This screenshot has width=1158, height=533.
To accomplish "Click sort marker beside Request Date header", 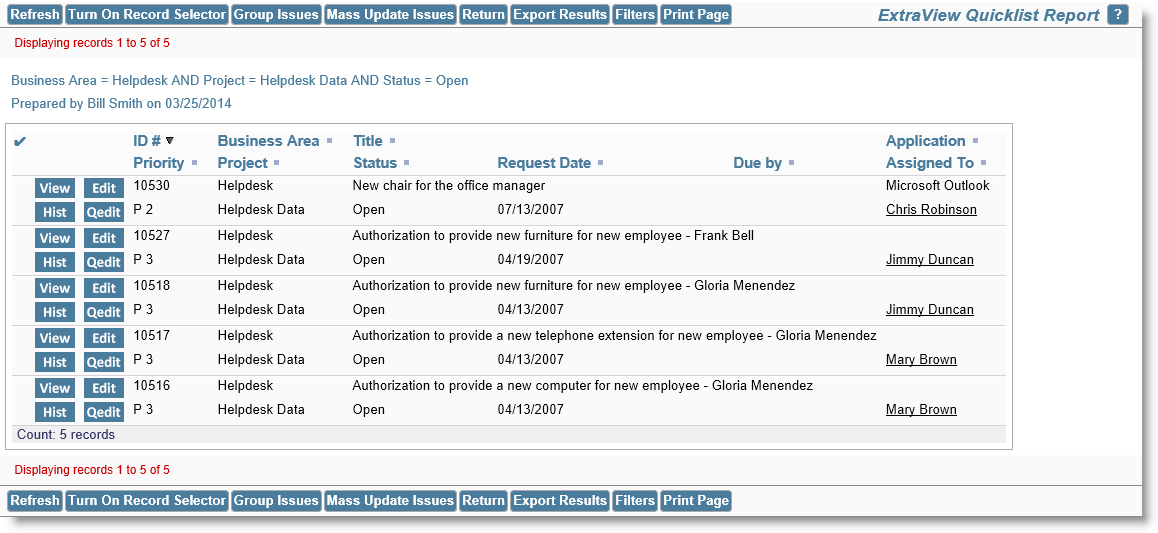I will pos(600,163).
